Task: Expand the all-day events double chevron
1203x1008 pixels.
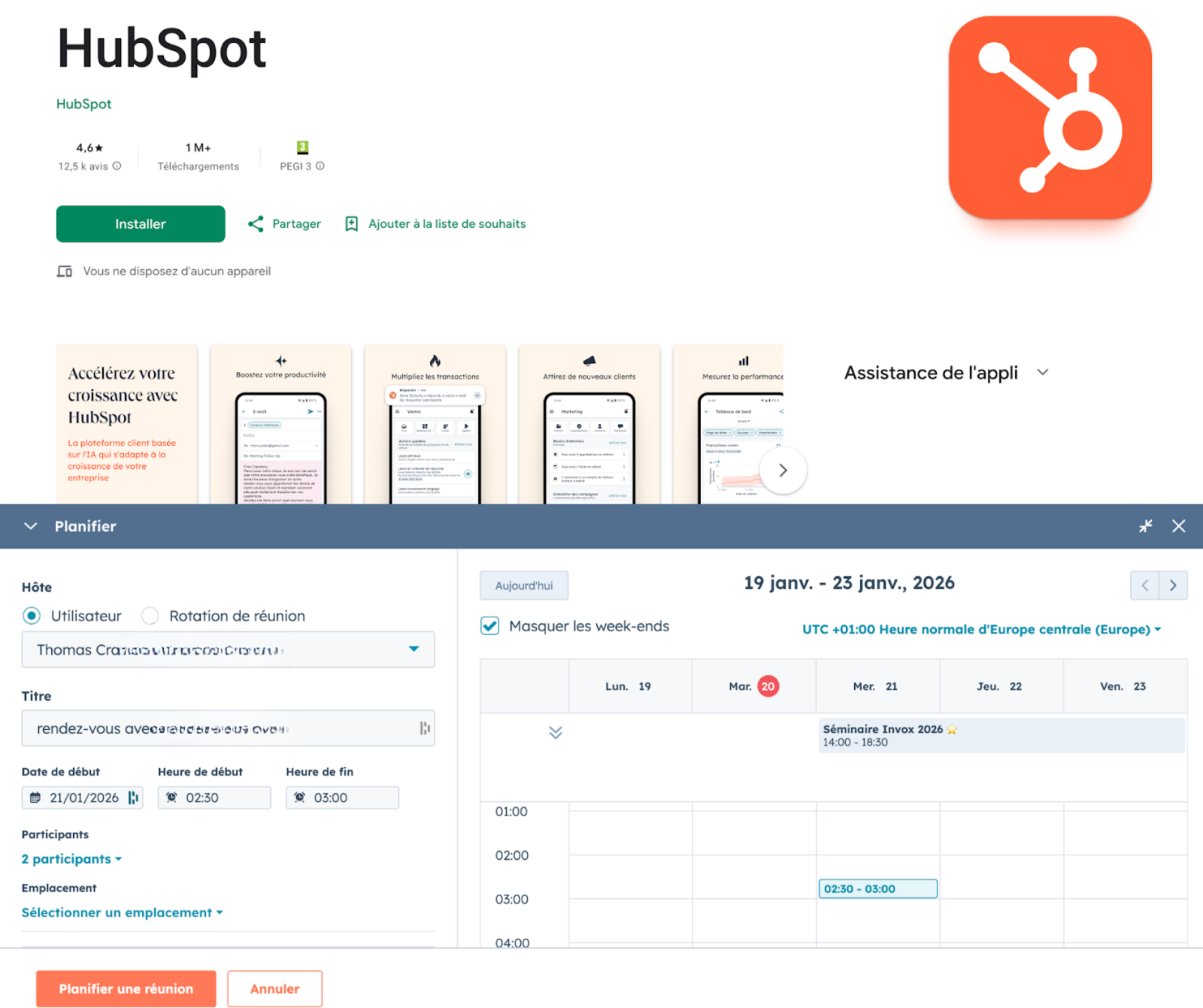Action: coord(556,732)
